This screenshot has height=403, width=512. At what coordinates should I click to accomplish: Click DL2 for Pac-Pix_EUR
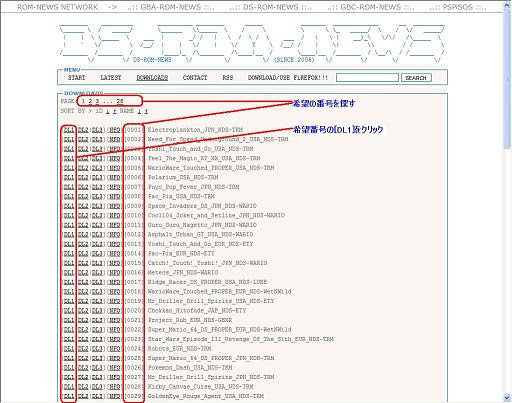(x=83, y=254)
